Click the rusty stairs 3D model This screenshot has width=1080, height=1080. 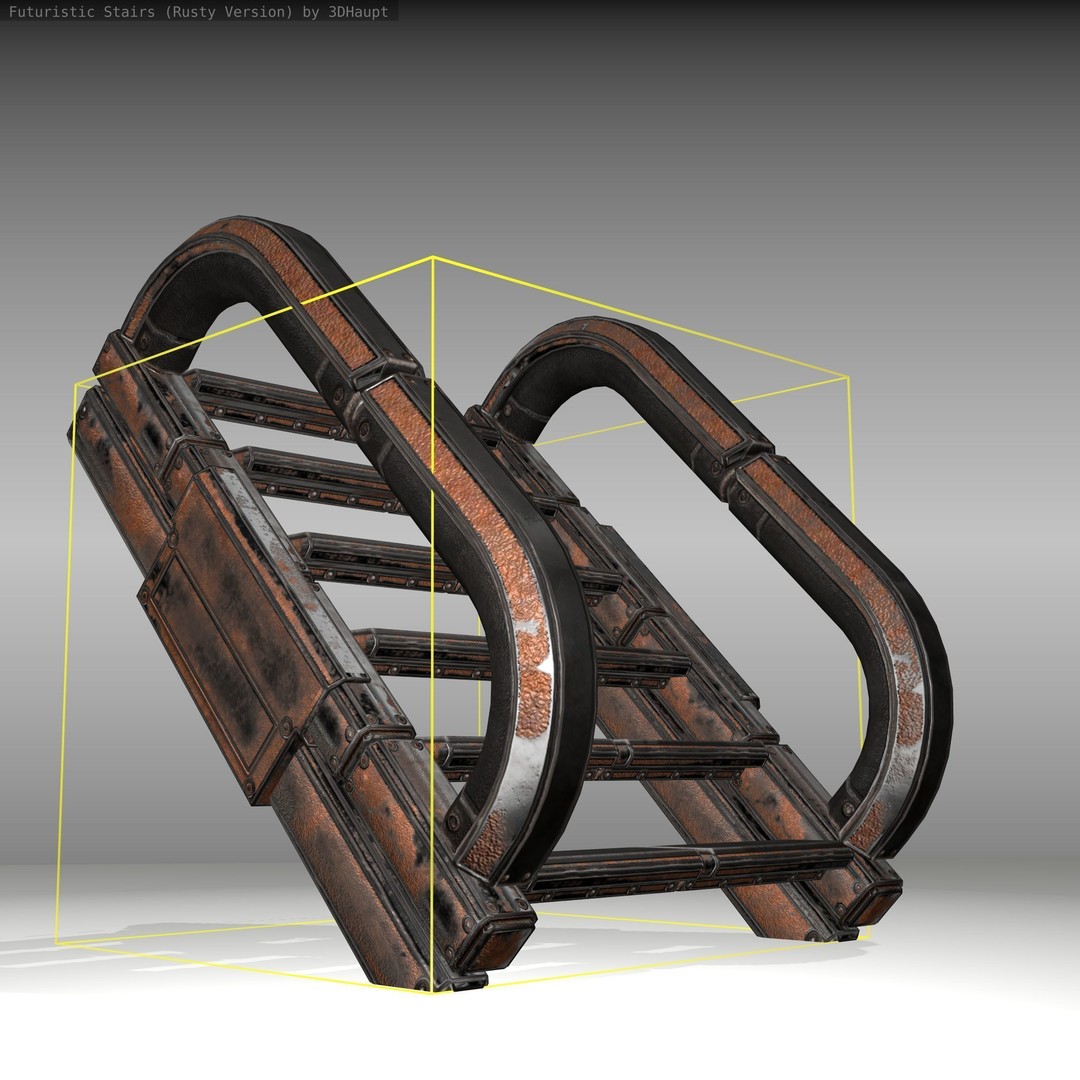click(510, 604)
